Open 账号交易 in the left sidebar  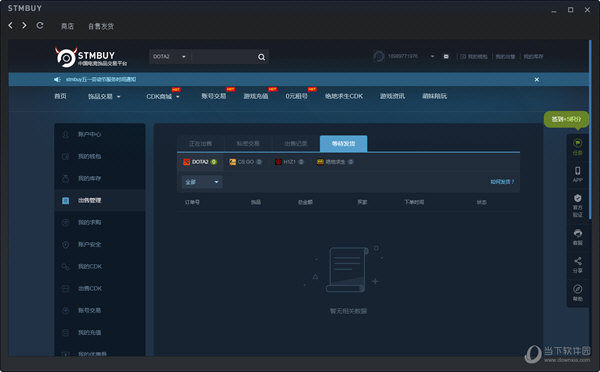pos(100,310)
